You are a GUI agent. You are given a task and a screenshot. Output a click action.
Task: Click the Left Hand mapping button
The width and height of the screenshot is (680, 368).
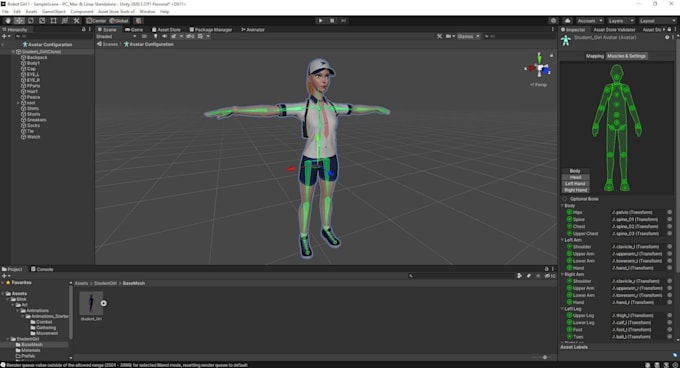(x=575, y=184)
